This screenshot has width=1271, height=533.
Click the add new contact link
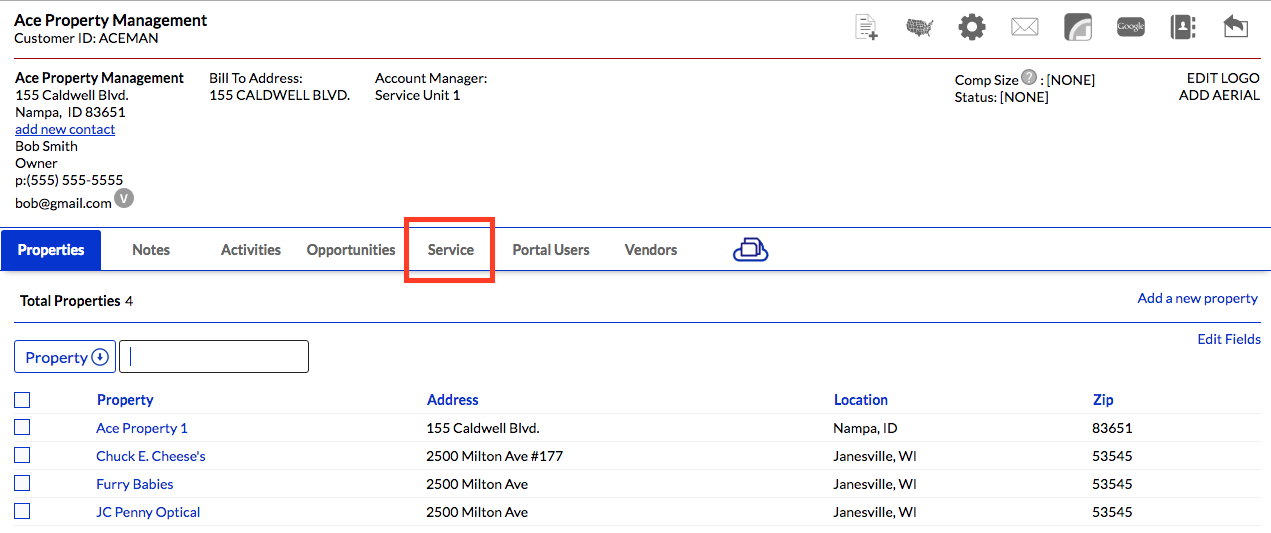tap(65, 129)
